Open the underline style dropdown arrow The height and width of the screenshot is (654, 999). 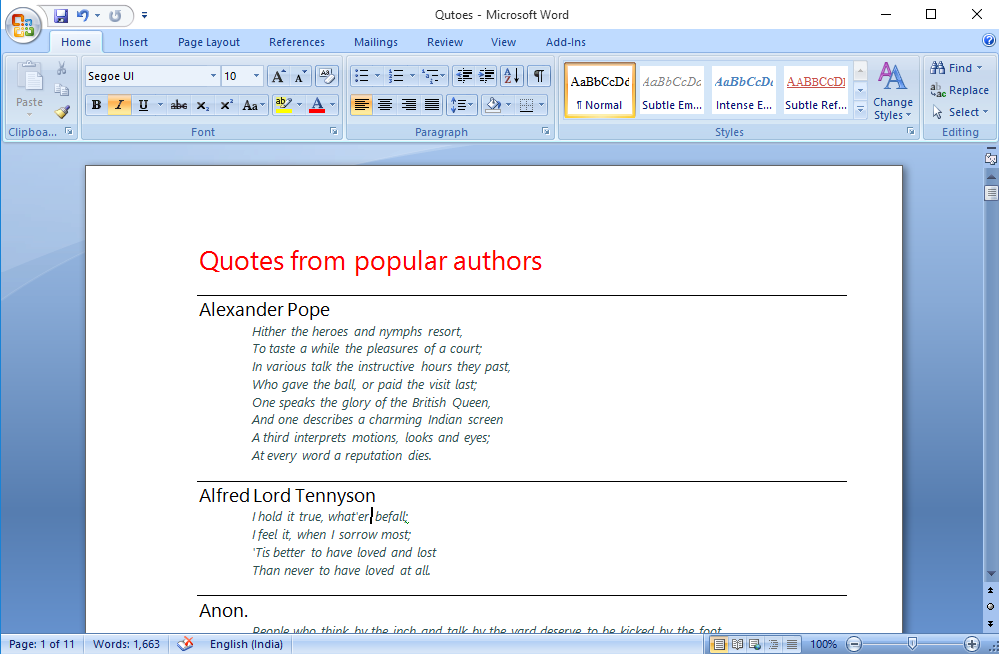click(x=160, y=105)
